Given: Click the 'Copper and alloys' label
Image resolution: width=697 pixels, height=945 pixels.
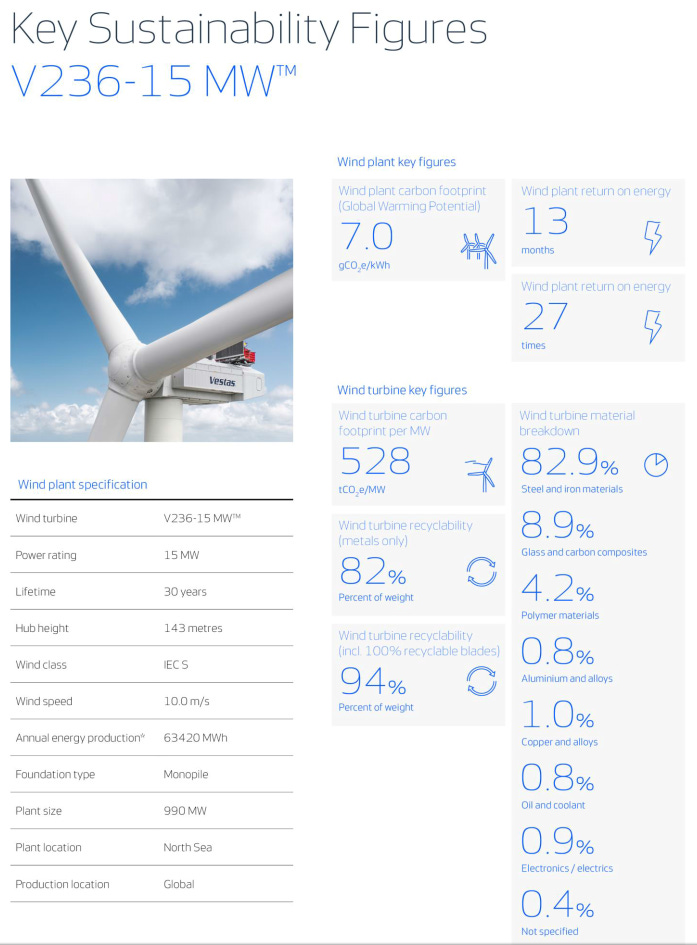Looking at the screenshot, I should [559, 742].
